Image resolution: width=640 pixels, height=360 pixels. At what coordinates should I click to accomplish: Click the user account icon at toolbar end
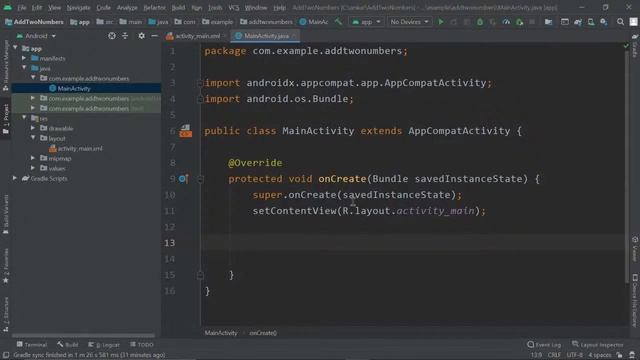pos(633,22)
